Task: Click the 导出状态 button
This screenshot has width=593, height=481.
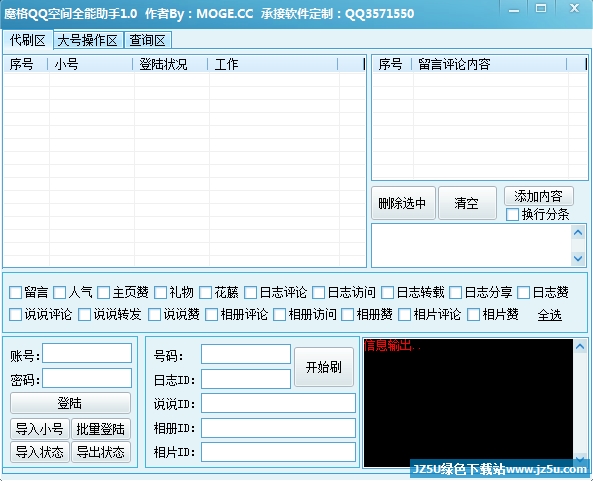Action: 101,452
